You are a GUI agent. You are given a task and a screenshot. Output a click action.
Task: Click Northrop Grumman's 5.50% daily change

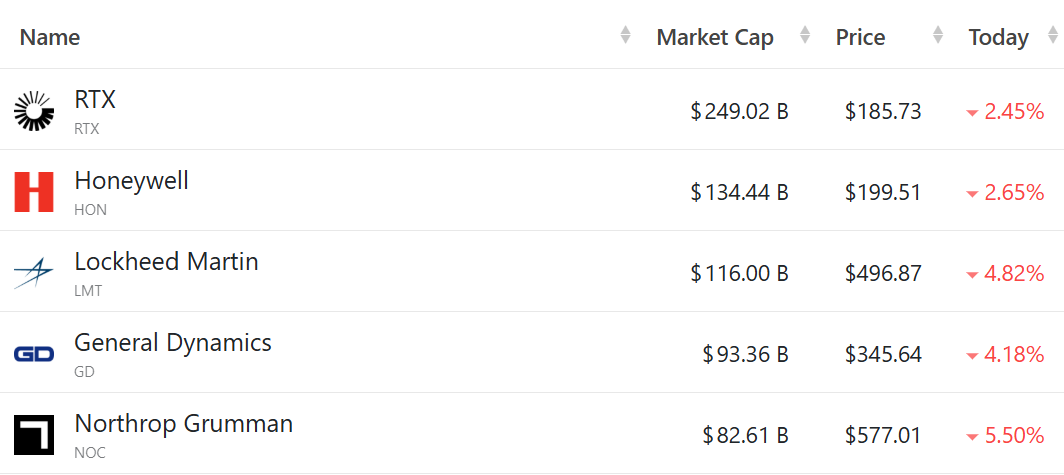click(x=1013, y=435)
